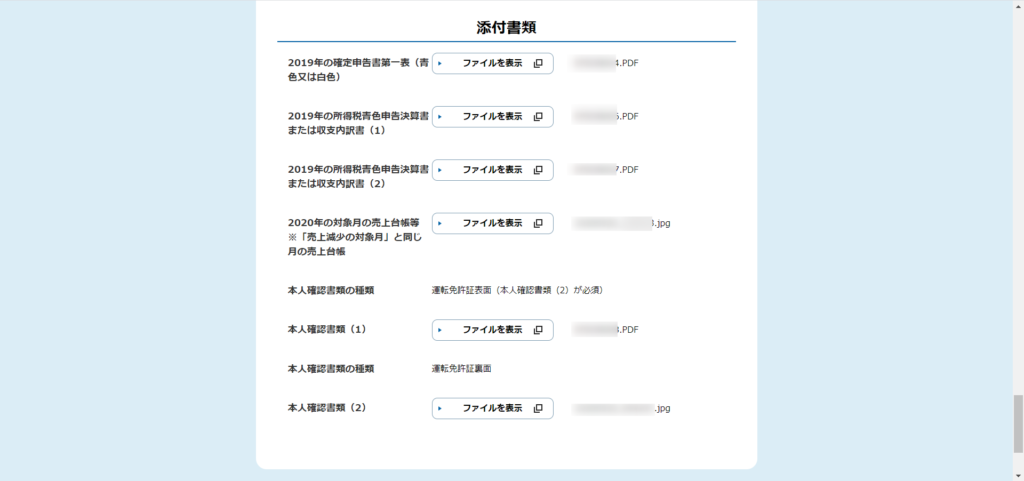Click new-window icon in 確定申告書第一表 button
Viewport: 1024px width, 481px height.
pyautogui.click(x=538, y=63)
